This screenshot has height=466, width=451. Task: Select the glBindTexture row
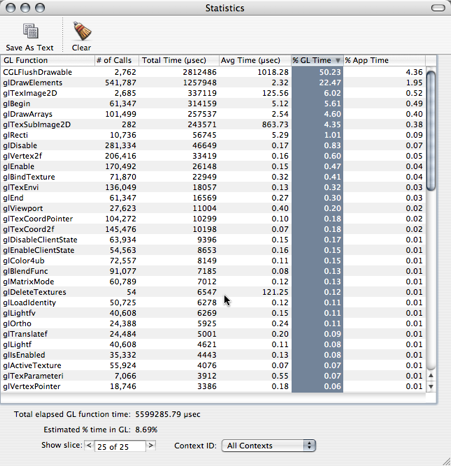point(213,177)
